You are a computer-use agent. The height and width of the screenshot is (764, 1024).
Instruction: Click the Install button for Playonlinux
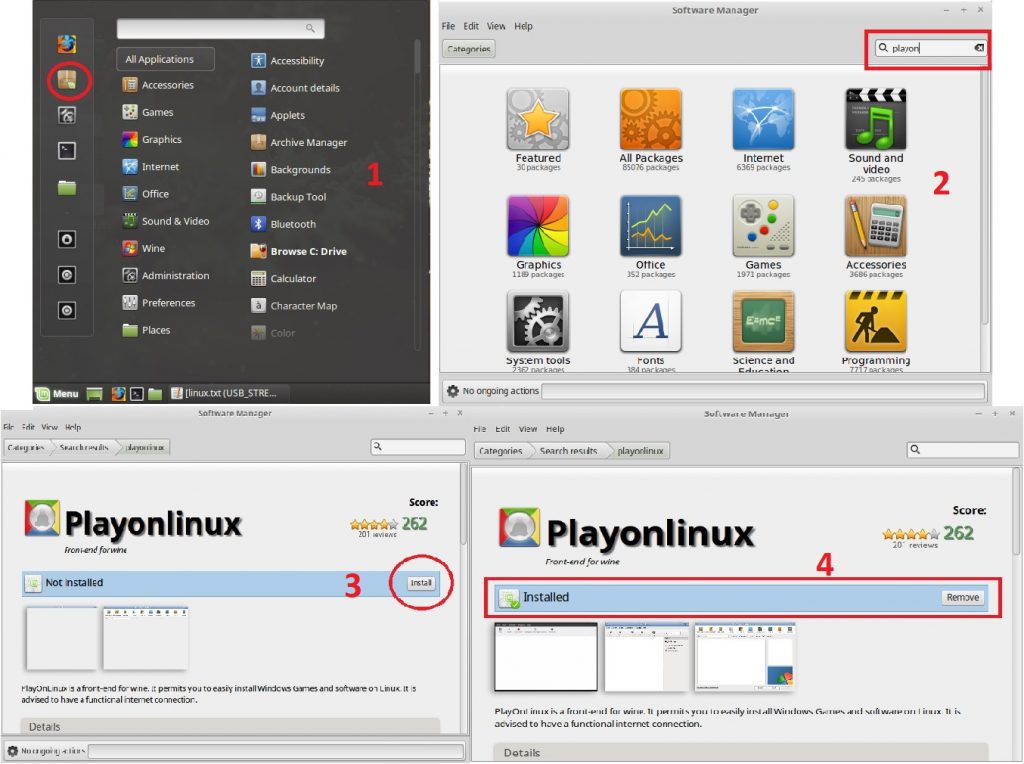[420, 583]
